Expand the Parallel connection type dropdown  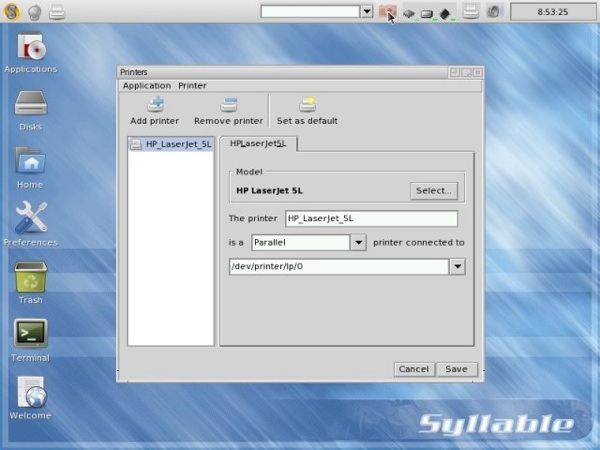[358, 242]
